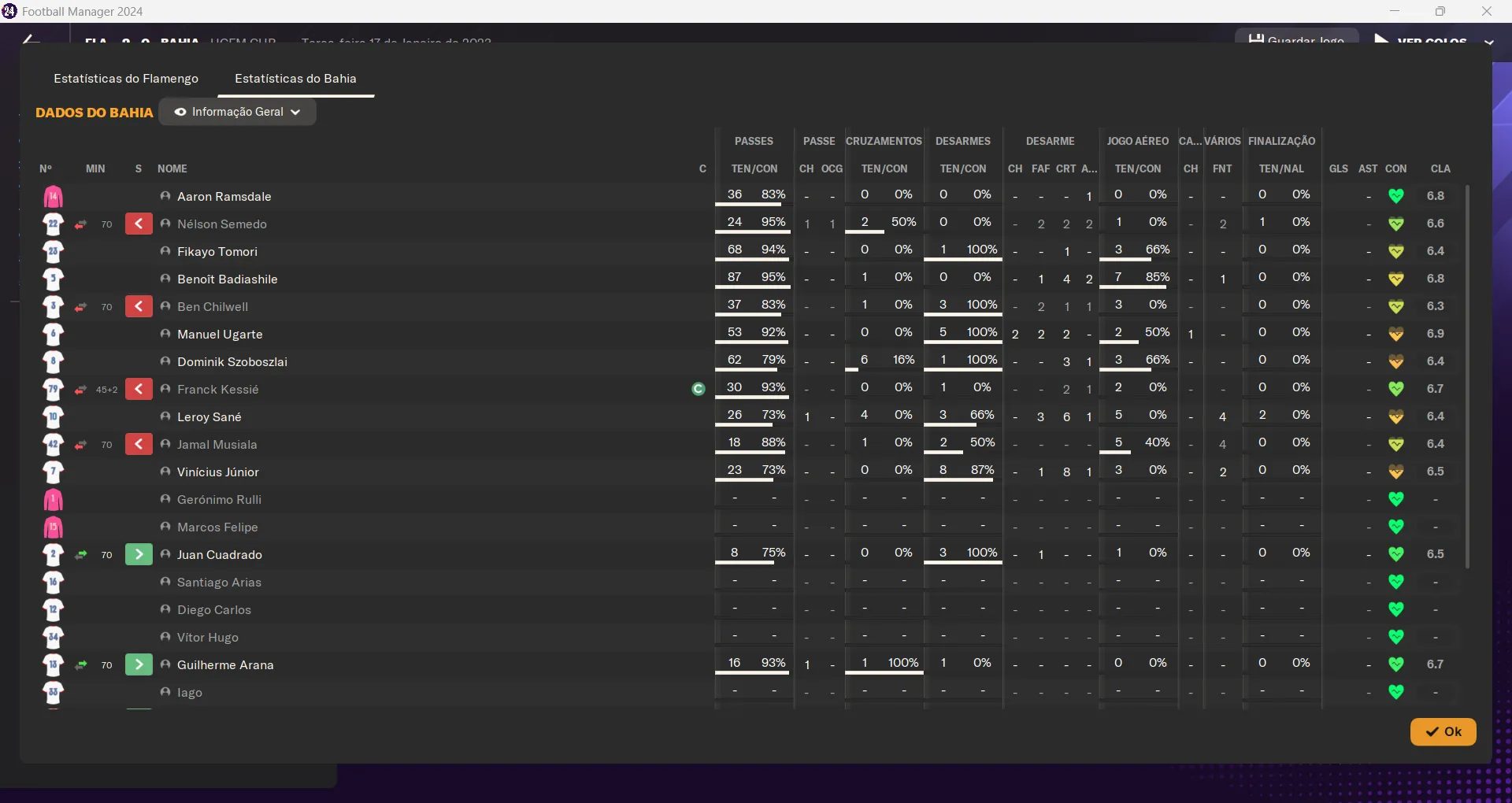The width and height of the screenshot is (1512, 803).
Task: Click the player info icon beside Fikayo Tomori
Action: pyautogui.click(x=165, y=251)
